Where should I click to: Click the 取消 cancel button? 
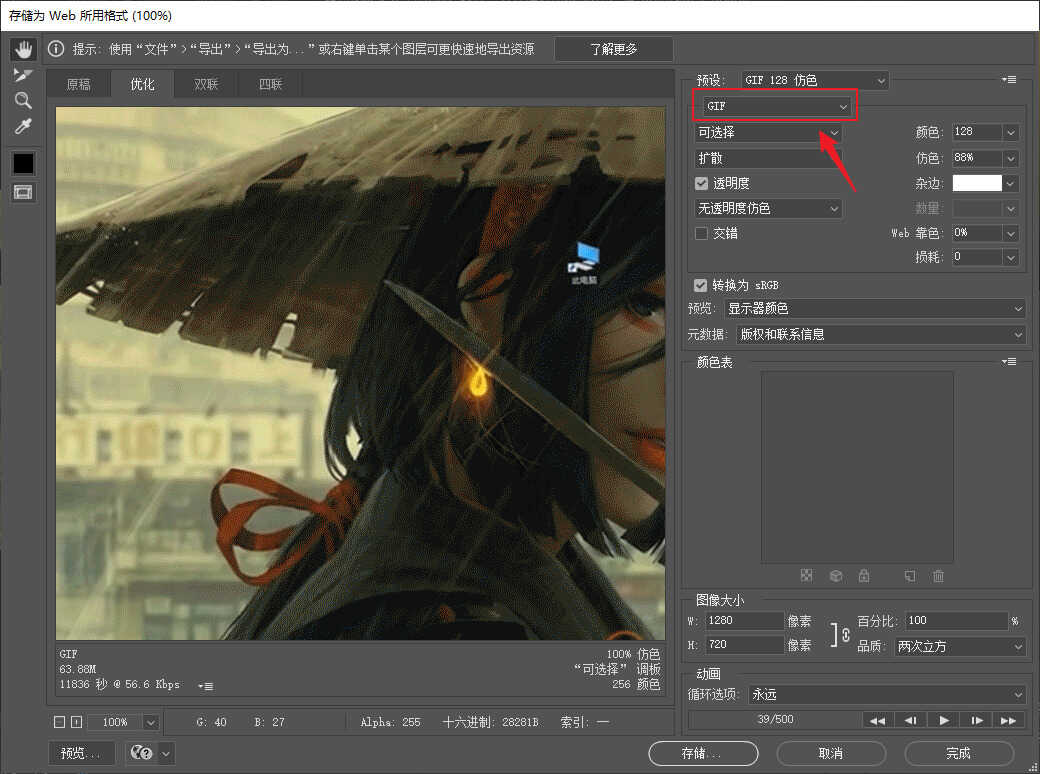point(830,753)
